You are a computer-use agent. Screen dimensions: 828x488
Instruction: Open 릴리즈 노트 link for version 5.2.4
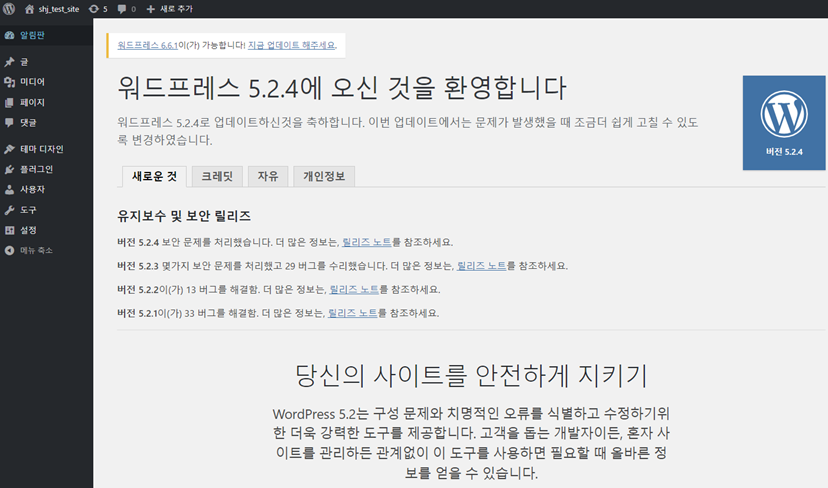coord(366,242)
